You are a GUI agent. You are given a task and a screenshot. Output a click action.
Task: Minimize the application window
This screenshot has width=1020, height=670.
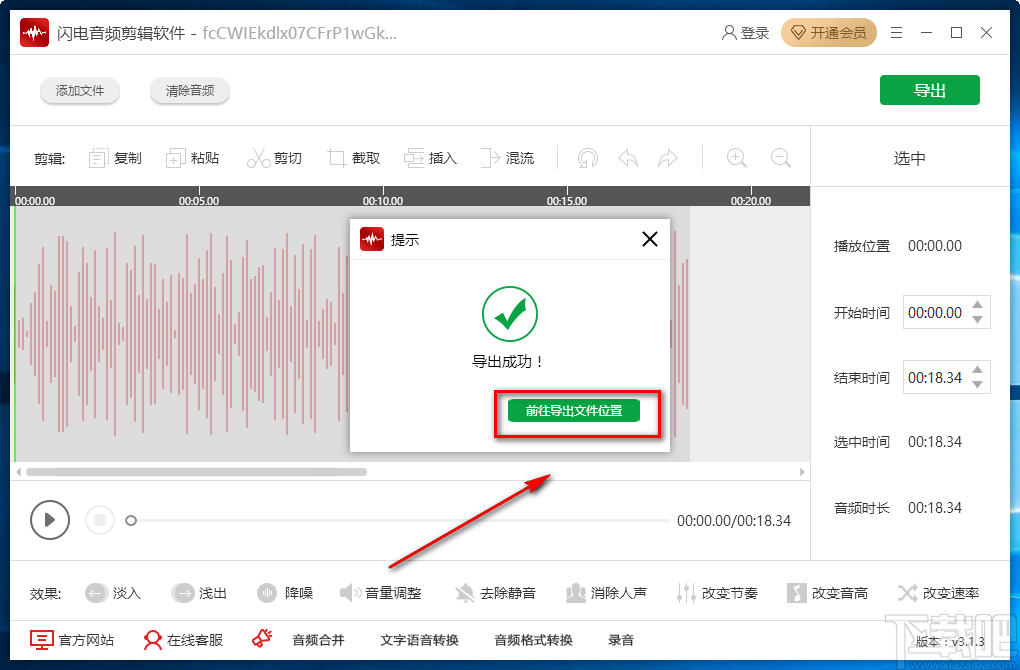(x=926, y=33)
